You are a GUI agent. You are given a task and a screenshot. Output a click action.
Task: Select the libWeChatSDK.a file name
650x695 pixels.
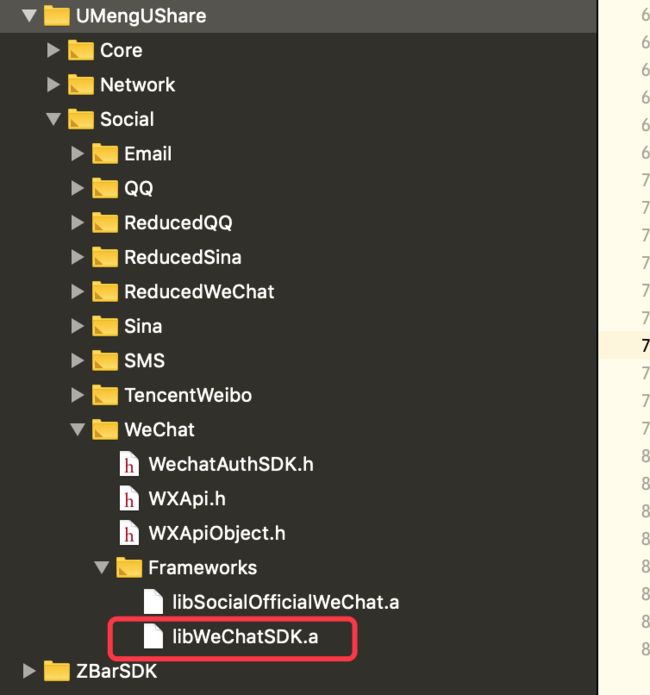245,636
